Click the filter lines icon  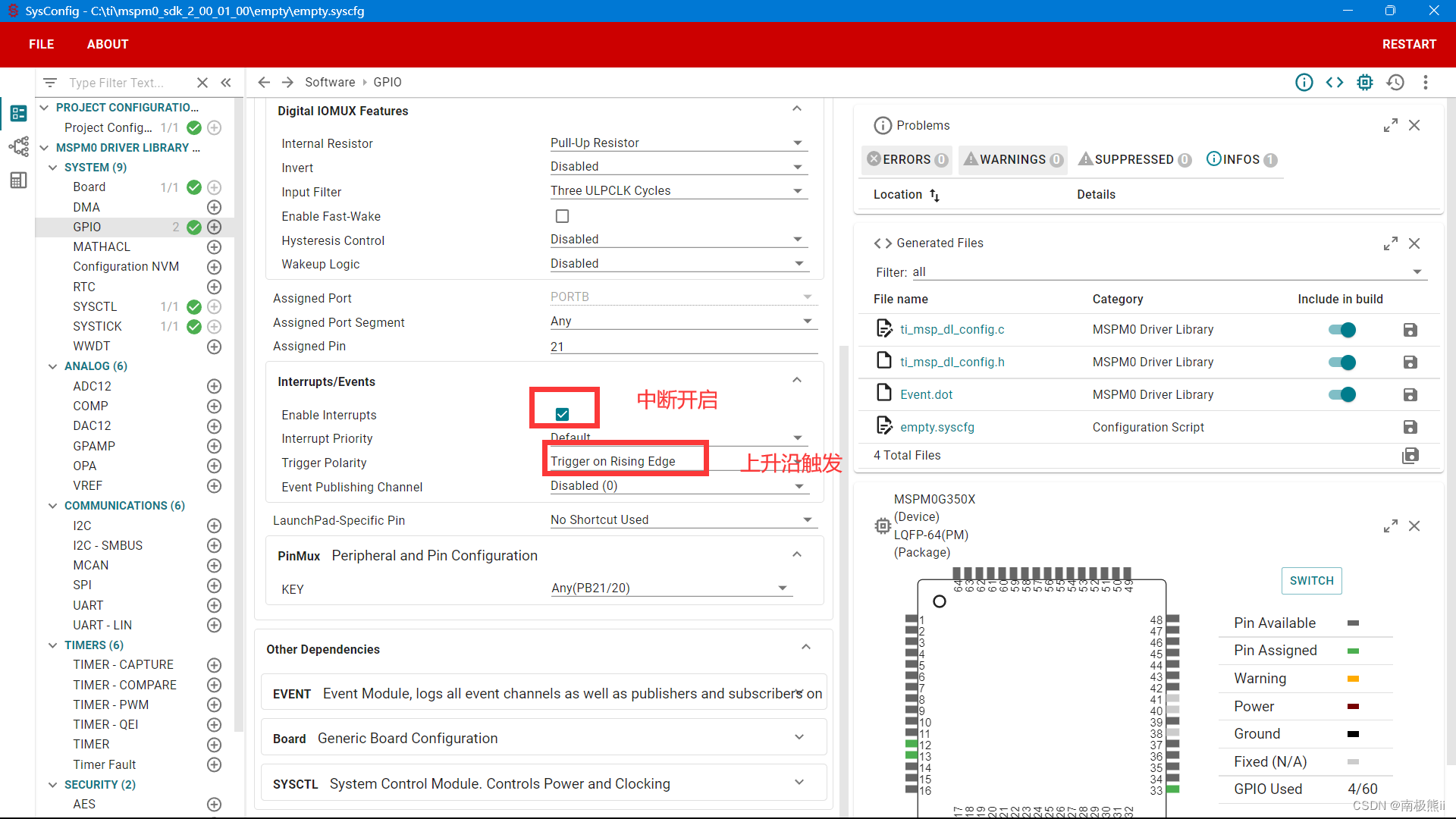tap(50, 83)
